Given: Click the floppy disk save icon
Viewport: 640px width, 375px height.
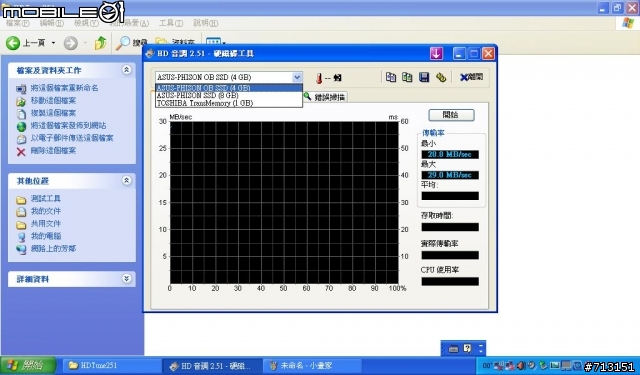Looking at the screenshot, I should 424,77.
